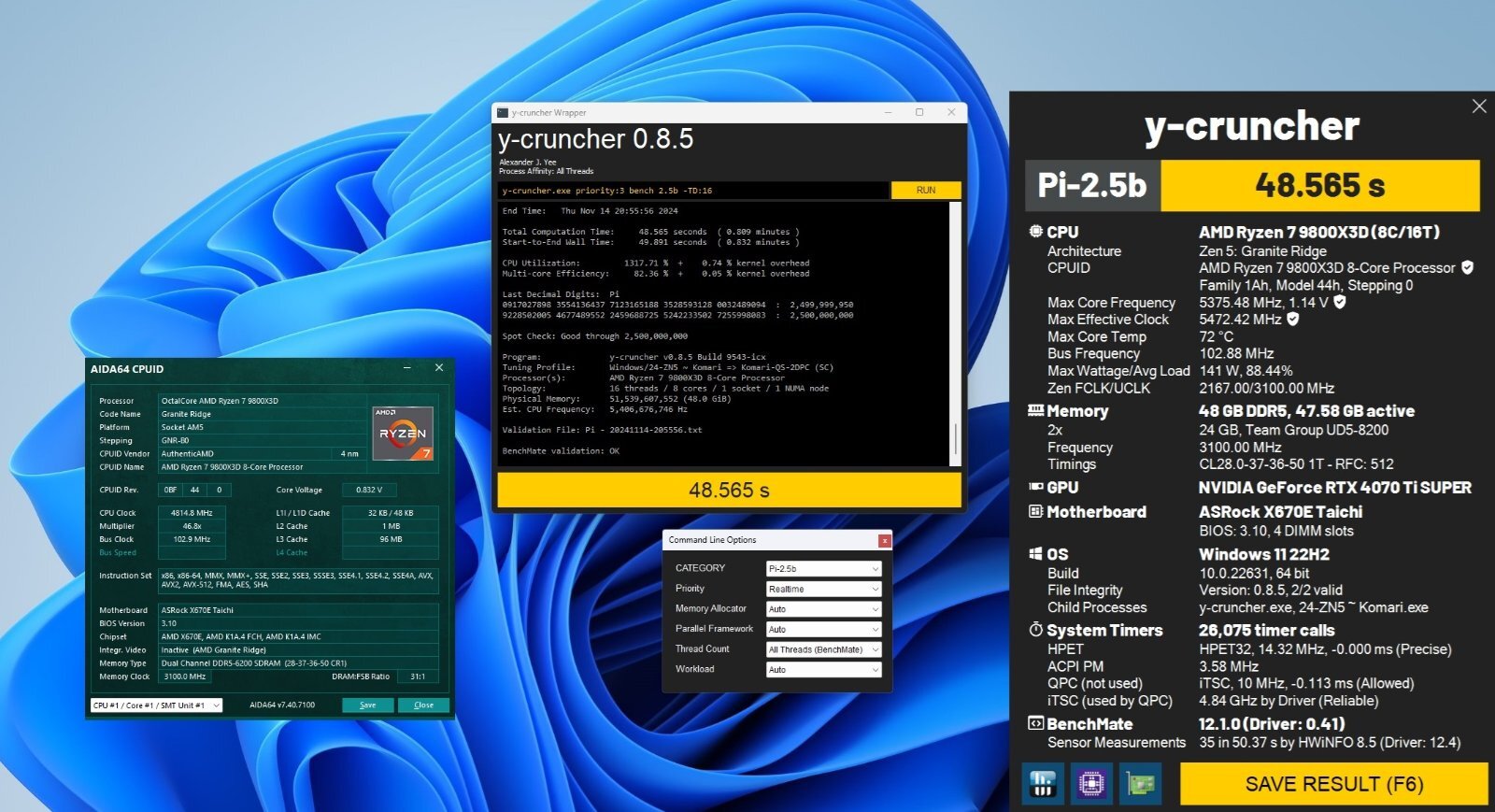This screenshot has width=1495, height=812.
Task: Click '4814.8 MHz' CPU Clock in AIDA64
Action: [x=192, y=513]
